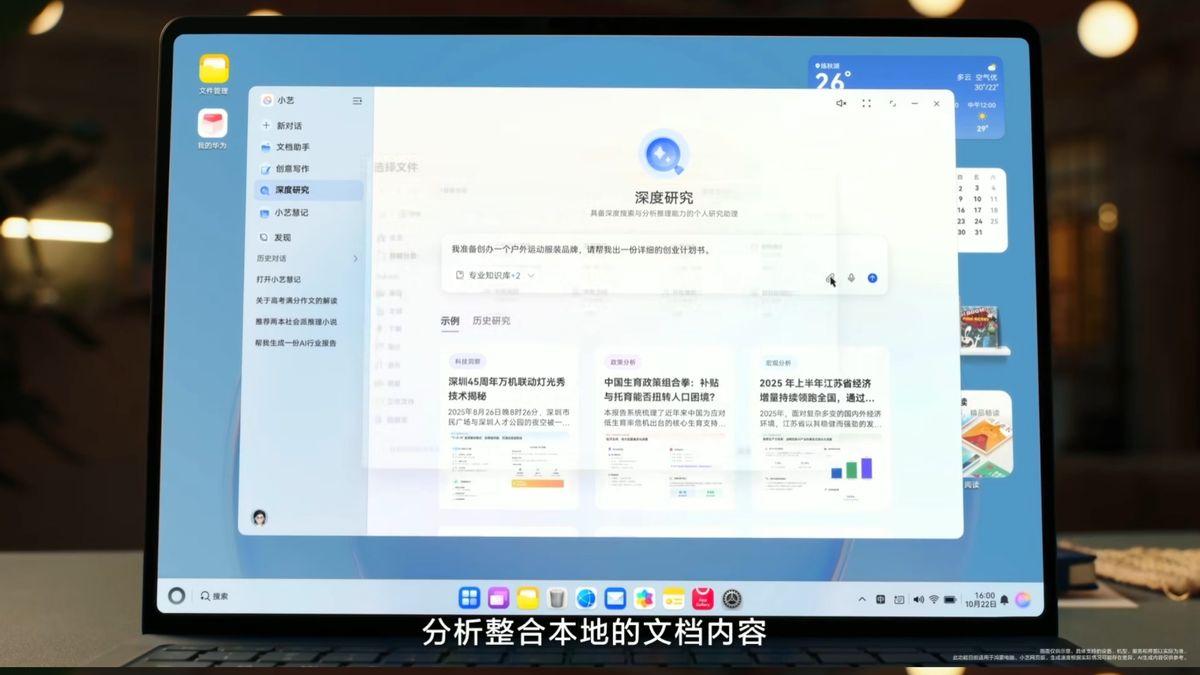Click the volume icon in the system tray
Image resolution: width=1200 pixels, height=675 pixels.
(x=918, y=600)
